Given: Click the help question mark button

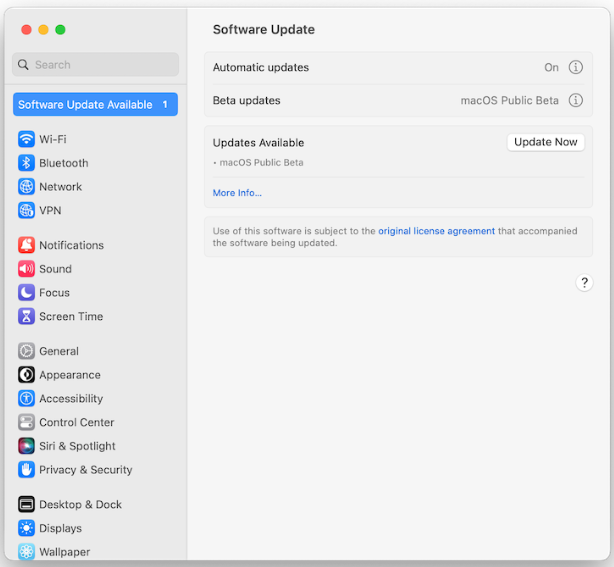Looking at the screenshot, I should pyautogui.click(x=584, y=283).
